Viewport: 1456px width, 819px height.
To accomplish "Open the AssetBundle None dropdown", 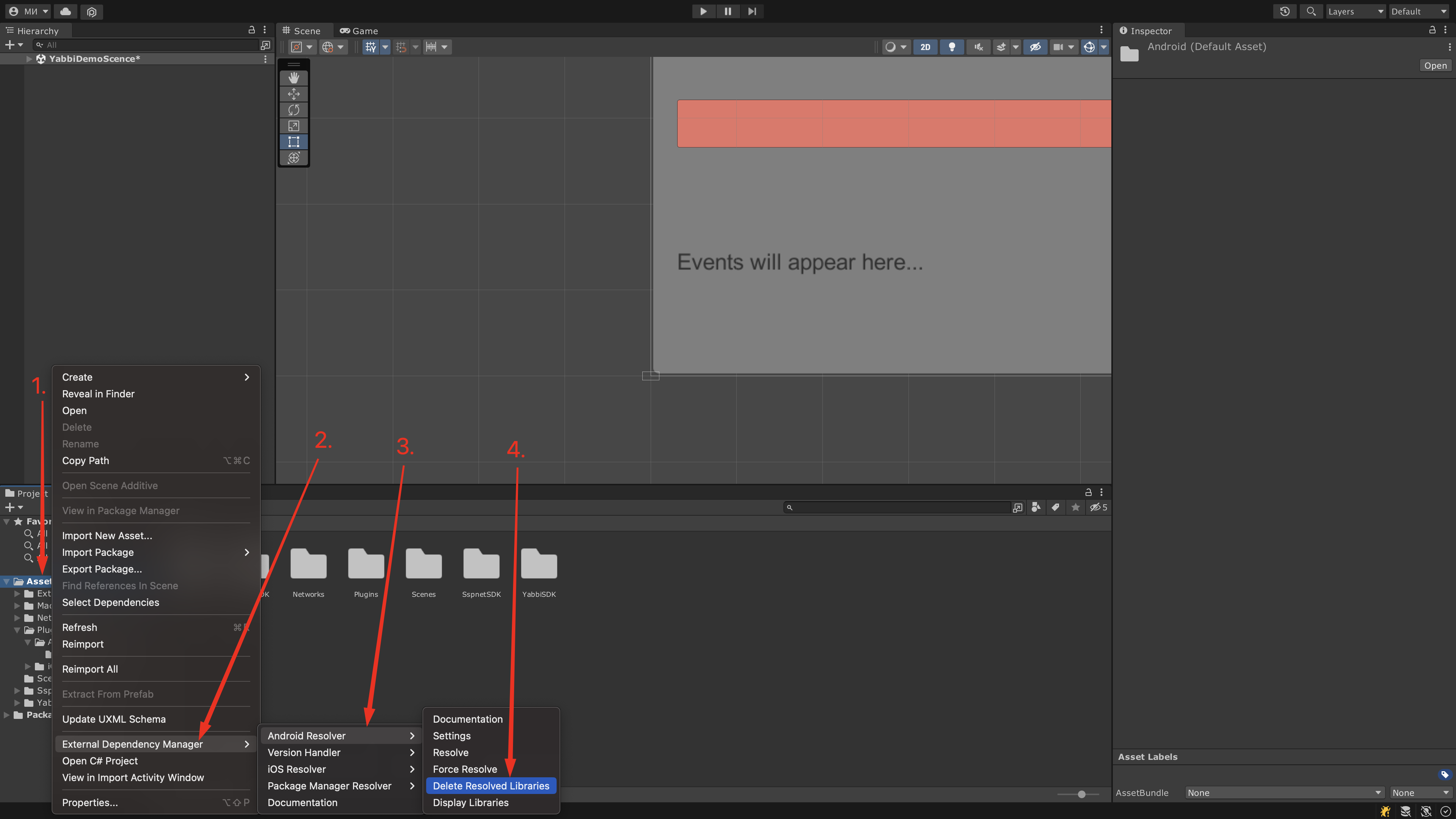I will click(x=1283, y=792).
